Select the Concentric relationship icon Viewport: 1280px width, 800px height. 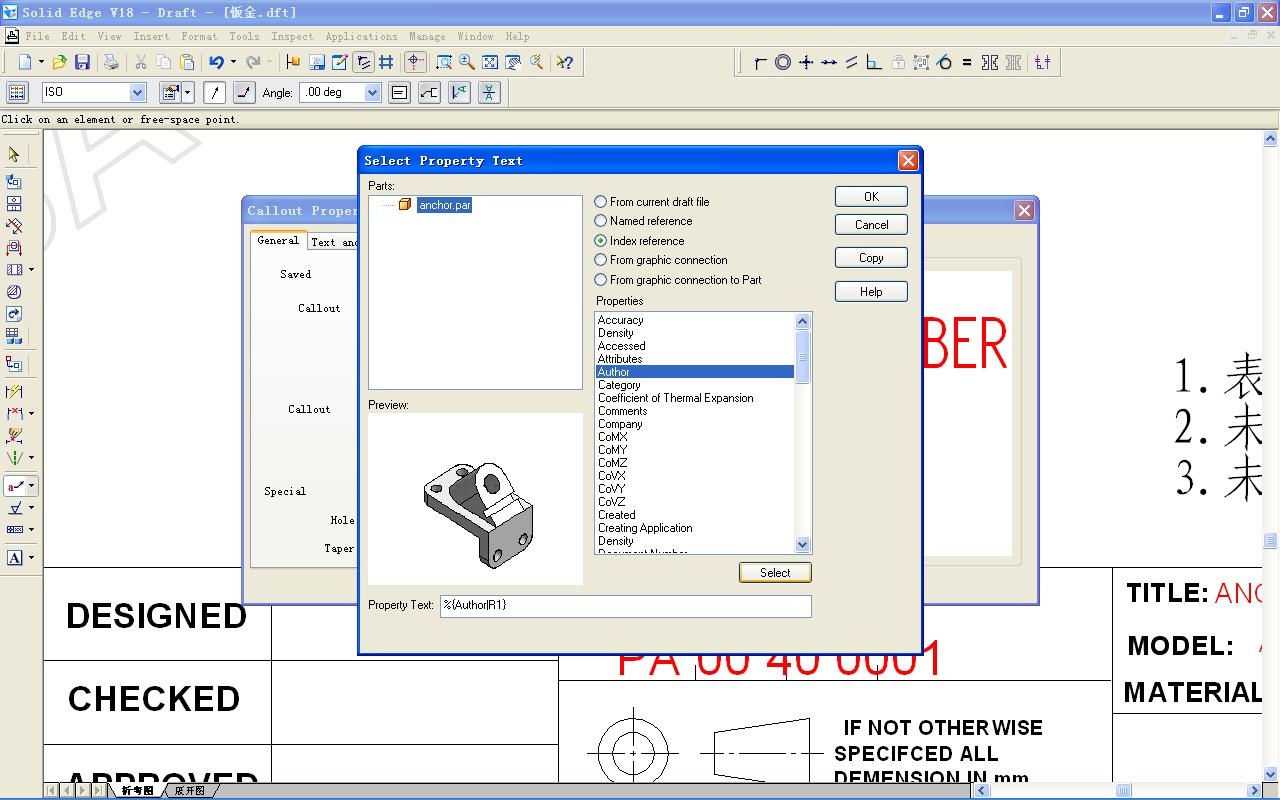[783, 62]
